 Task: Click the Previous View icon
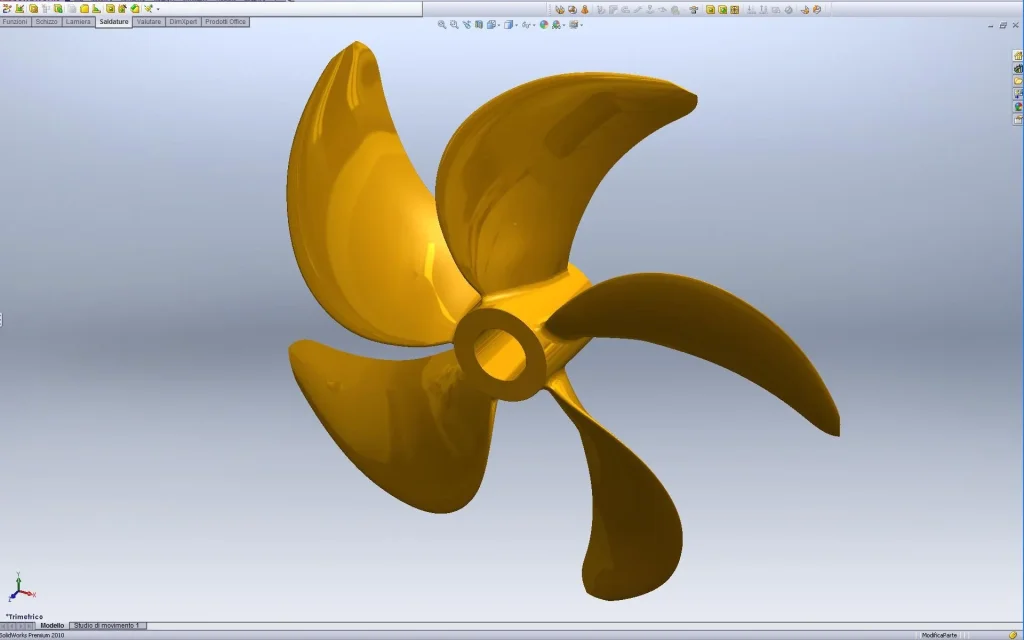[467, 24]
